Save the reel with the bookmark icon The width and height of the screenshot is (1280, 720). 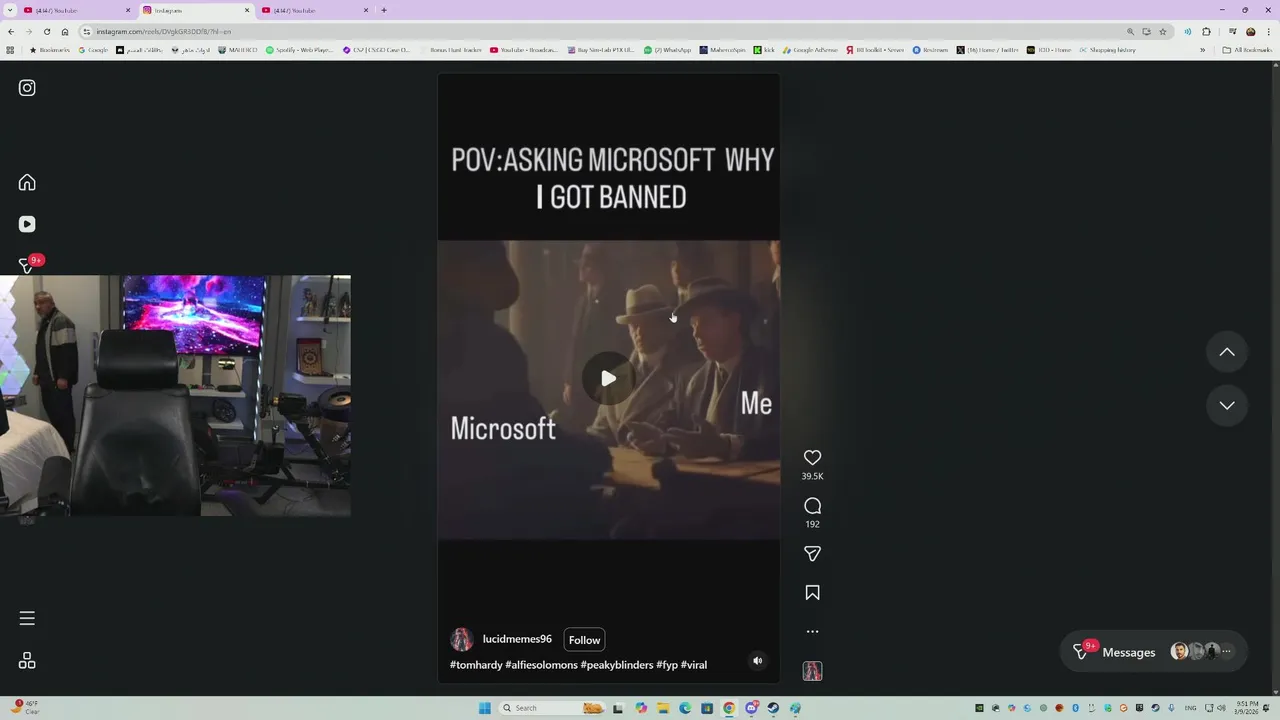click(812, 593)
